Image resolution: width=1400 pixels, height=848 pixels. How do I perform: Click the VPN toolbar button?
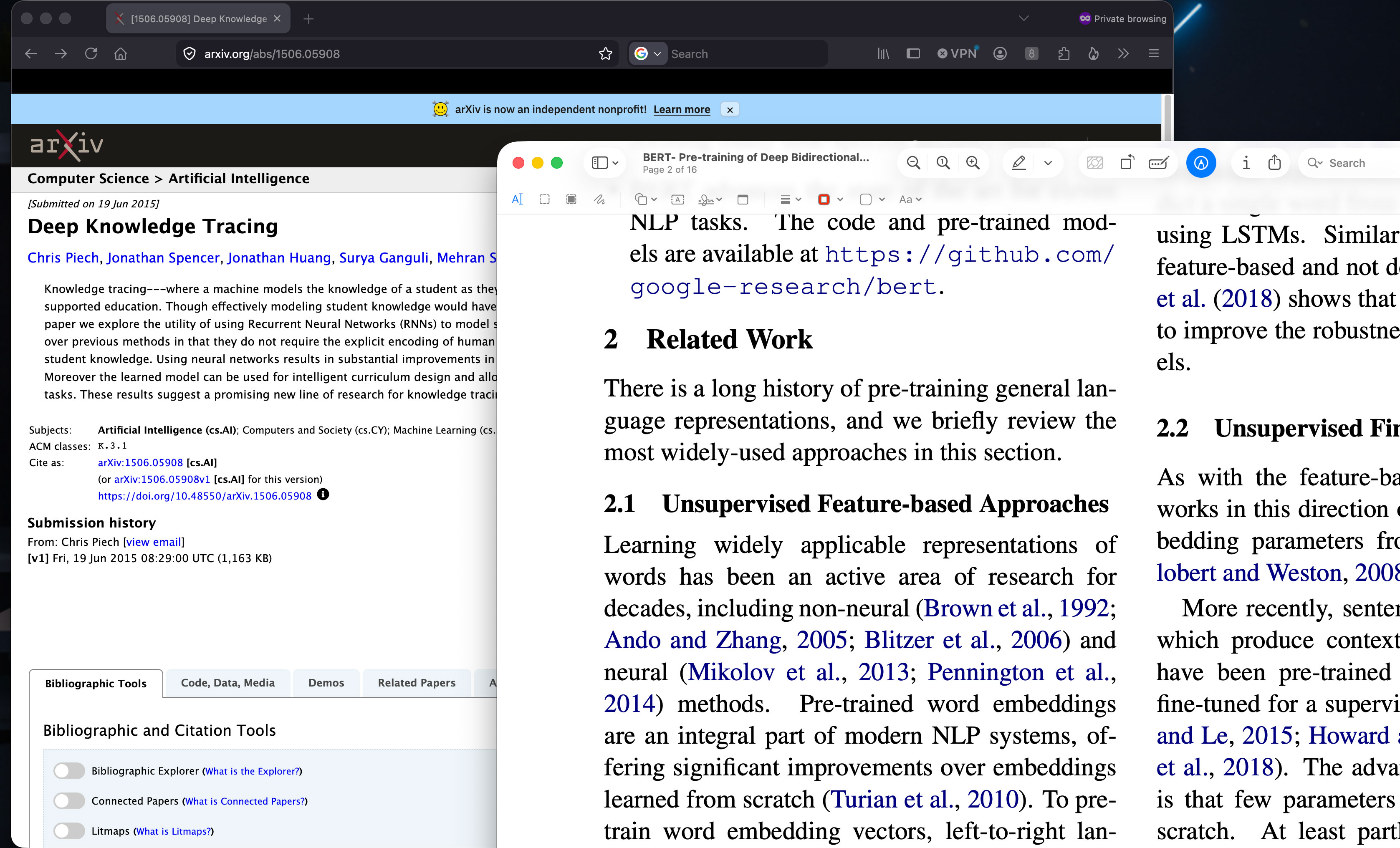tap(957, 53)
